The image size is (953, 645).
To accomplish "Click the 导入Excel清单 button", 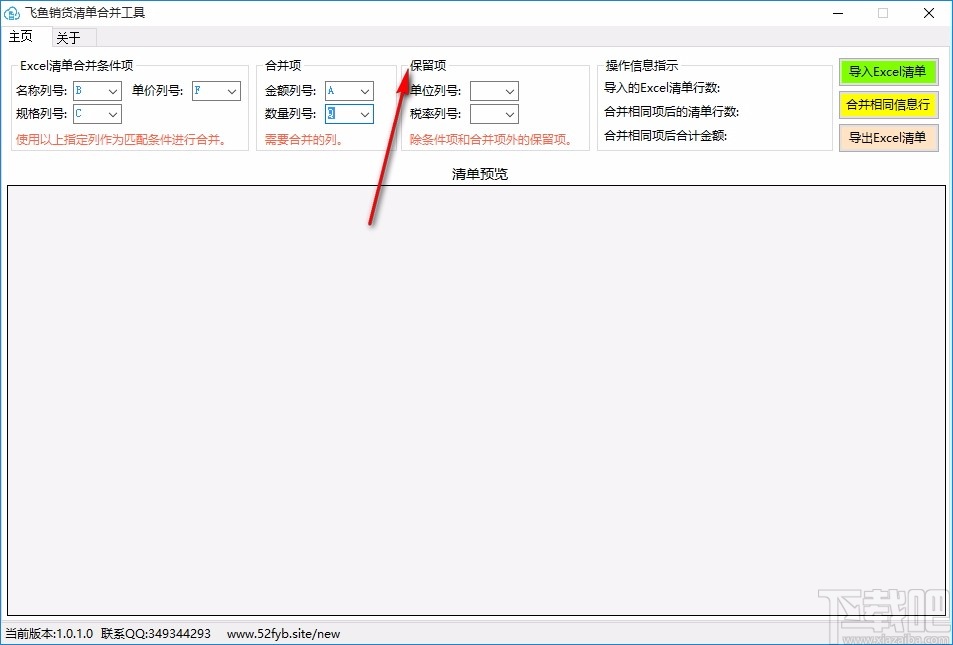I will [x=888, y=71].
